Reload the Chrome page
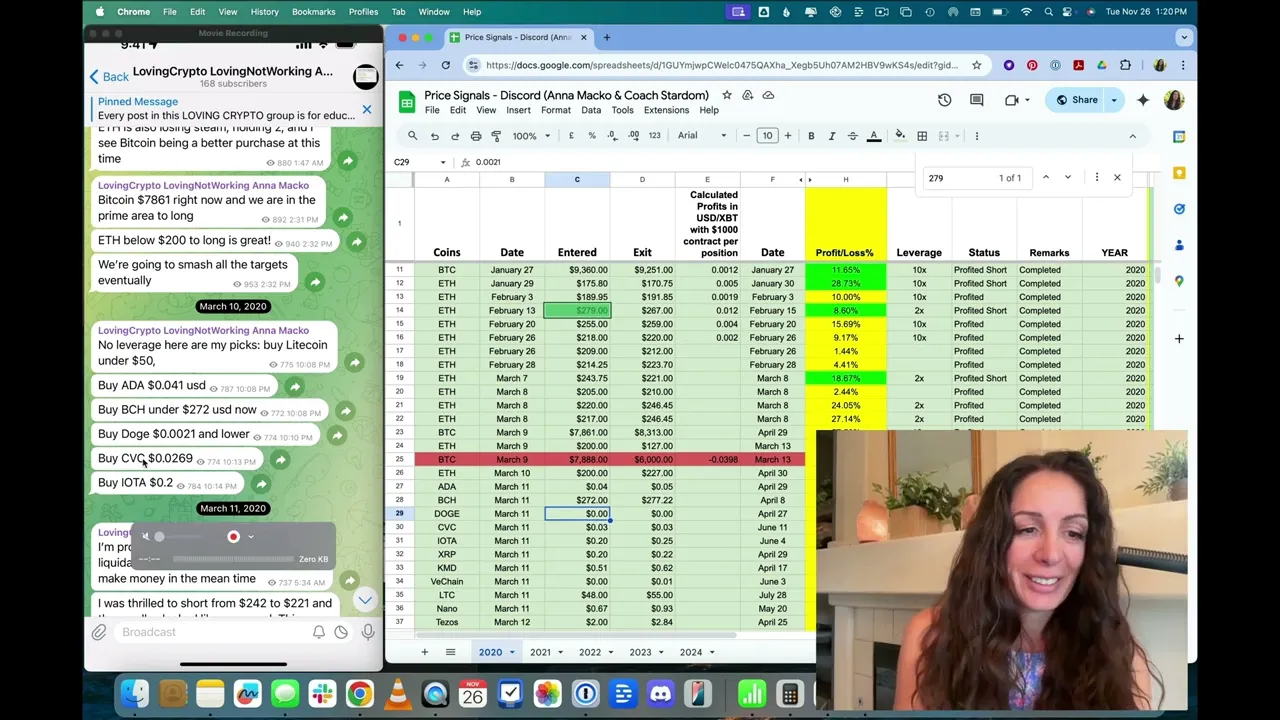The width and height of the screenshot is (1280, 720). tap(448, 65)
